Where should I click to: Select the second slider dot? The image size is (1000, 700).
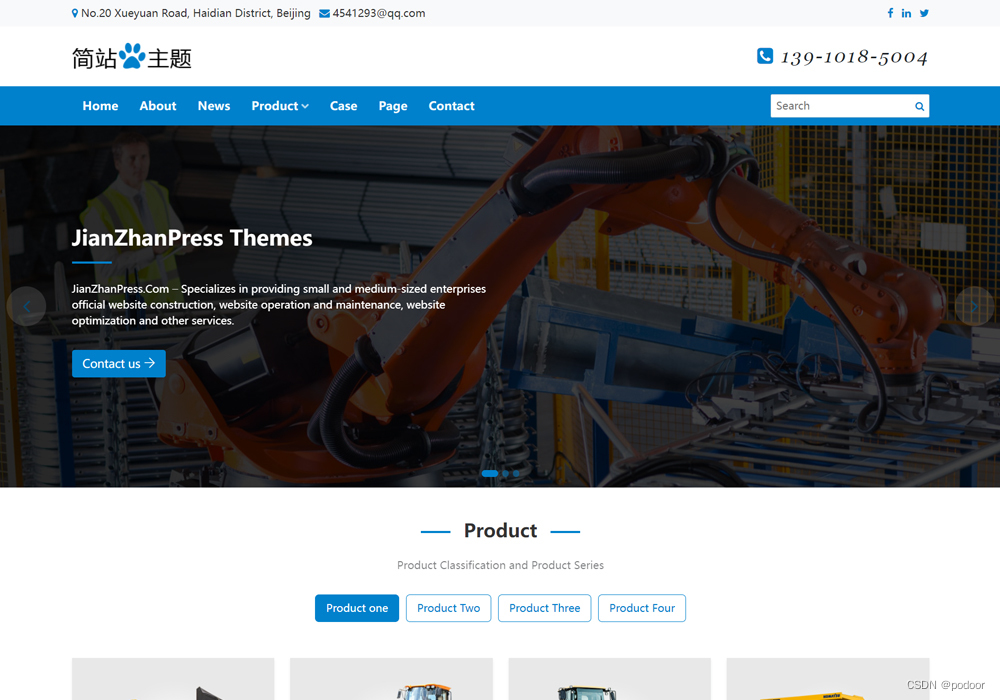pyautogui.click(x=506, y=473)
